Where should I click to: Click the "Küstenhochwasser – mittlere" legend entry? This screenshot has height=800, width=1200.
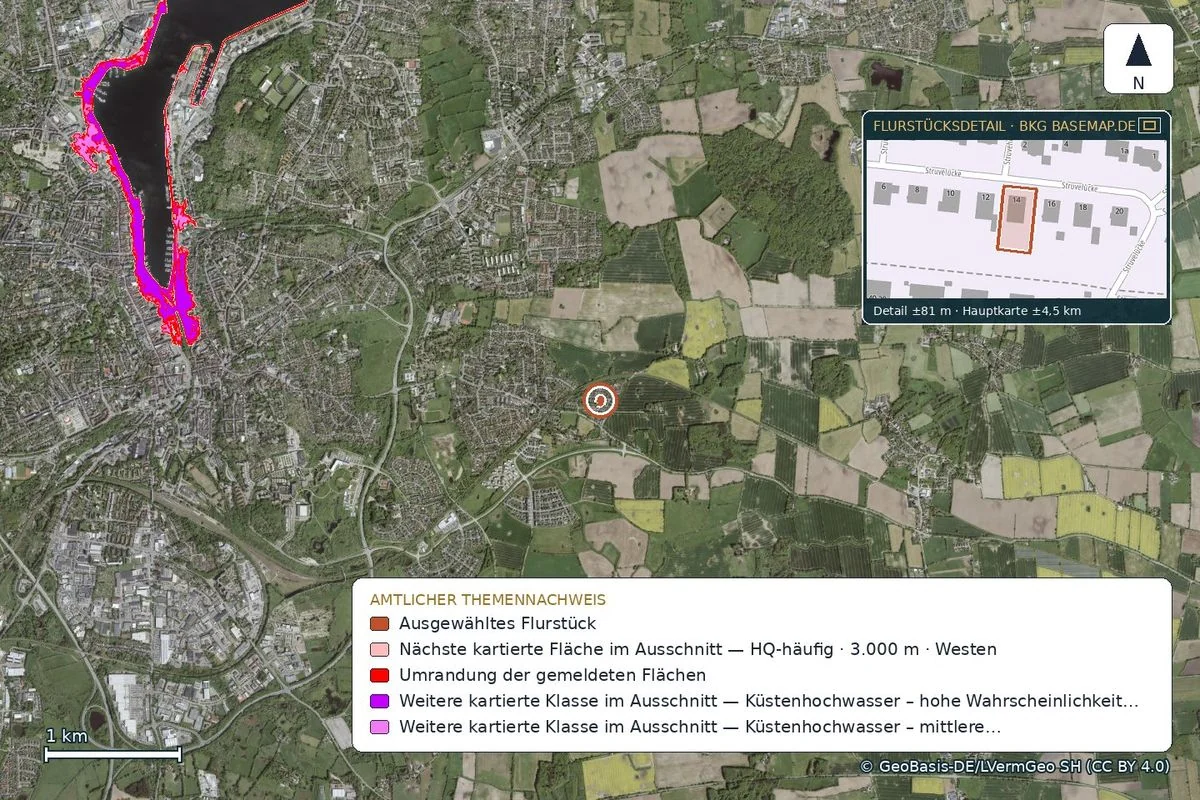pos(700,727)
